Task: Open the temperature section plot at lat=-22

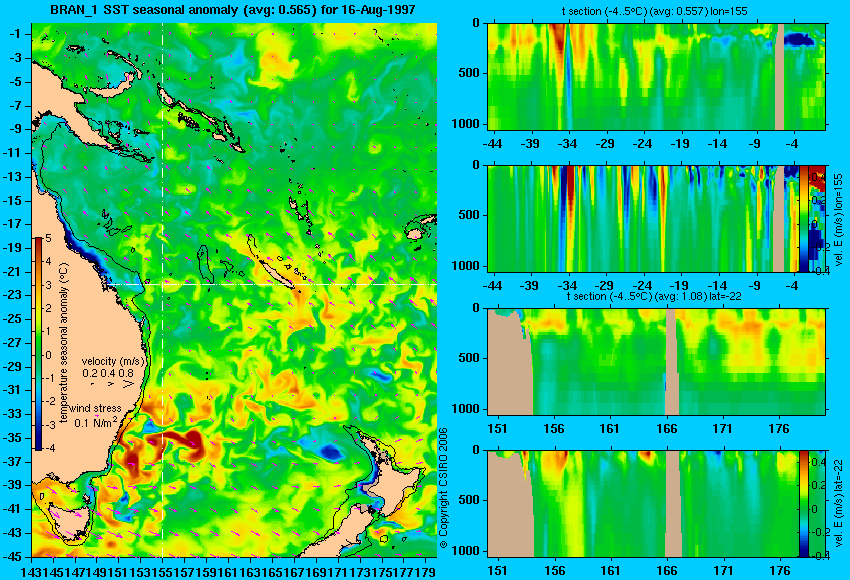Action: 657,362
